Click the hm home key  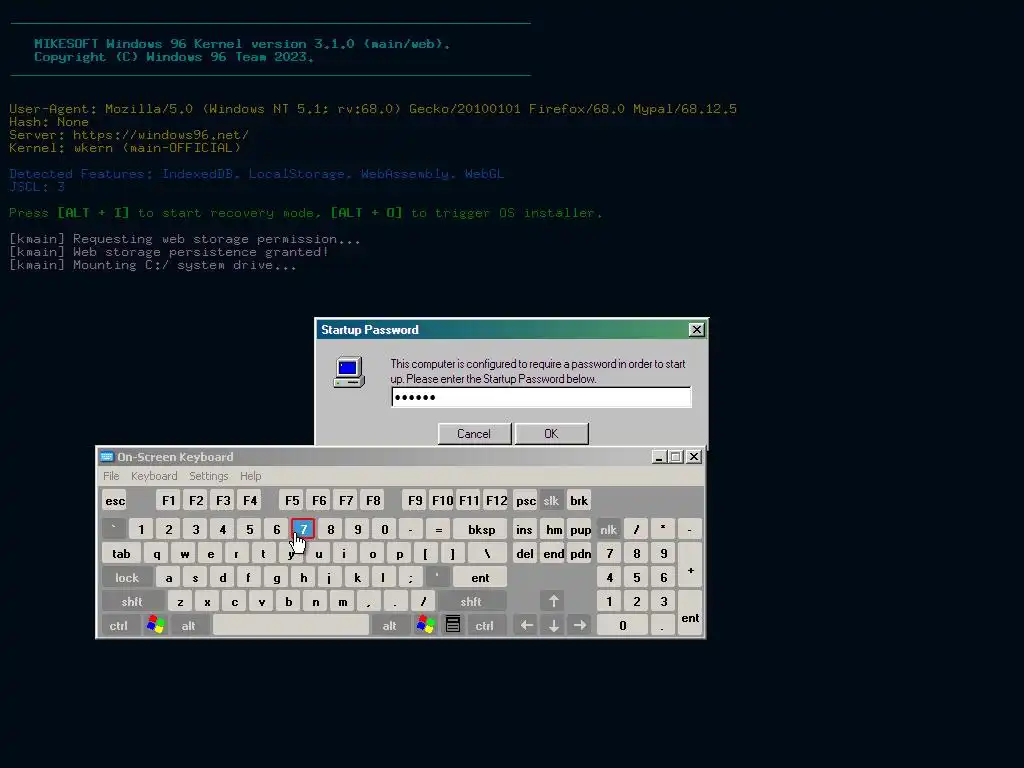[x=554, y=529]
